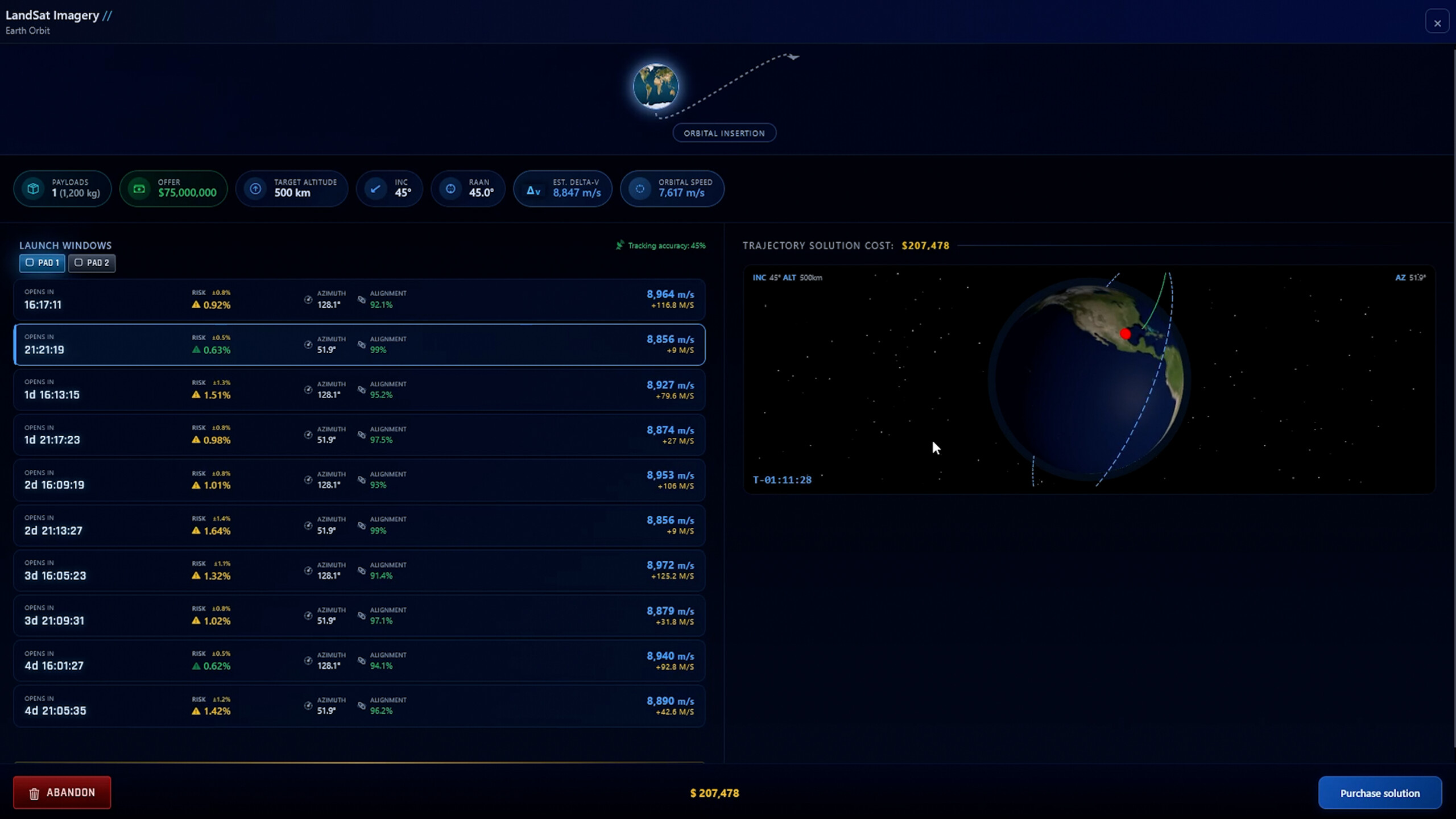Click the green Offer money icon
Image resolution: width=1456 pixels, height=819 pixels.
pos(139,188)
